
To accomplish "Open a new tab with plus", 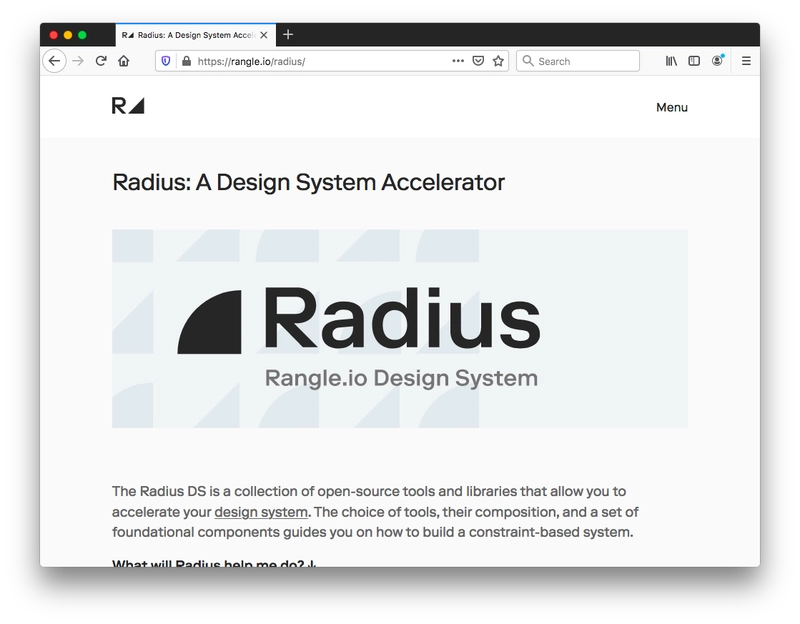I will coord(288,34).
